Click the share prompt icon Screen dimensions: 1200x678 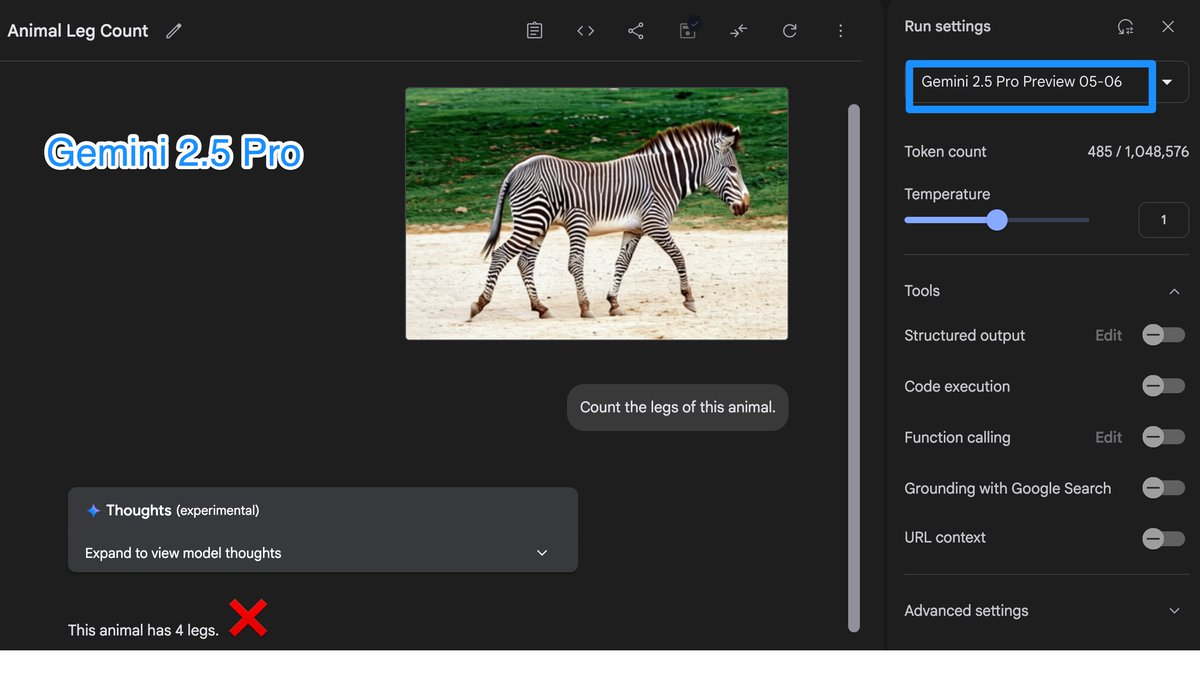636,31
